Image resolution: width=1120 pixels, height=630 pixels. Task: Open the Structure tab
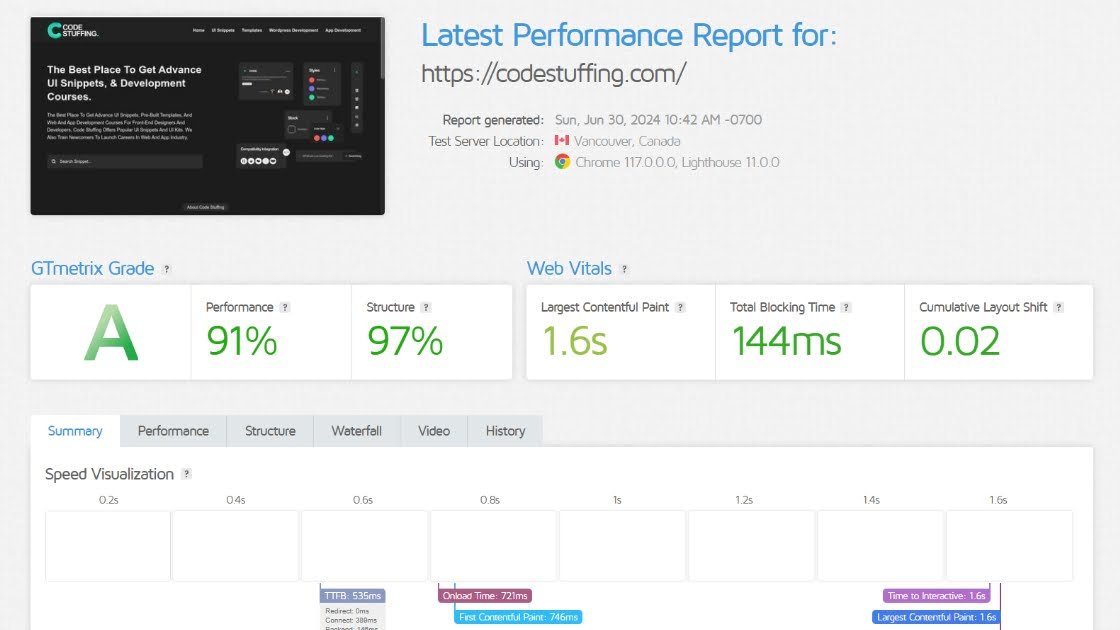270,431
